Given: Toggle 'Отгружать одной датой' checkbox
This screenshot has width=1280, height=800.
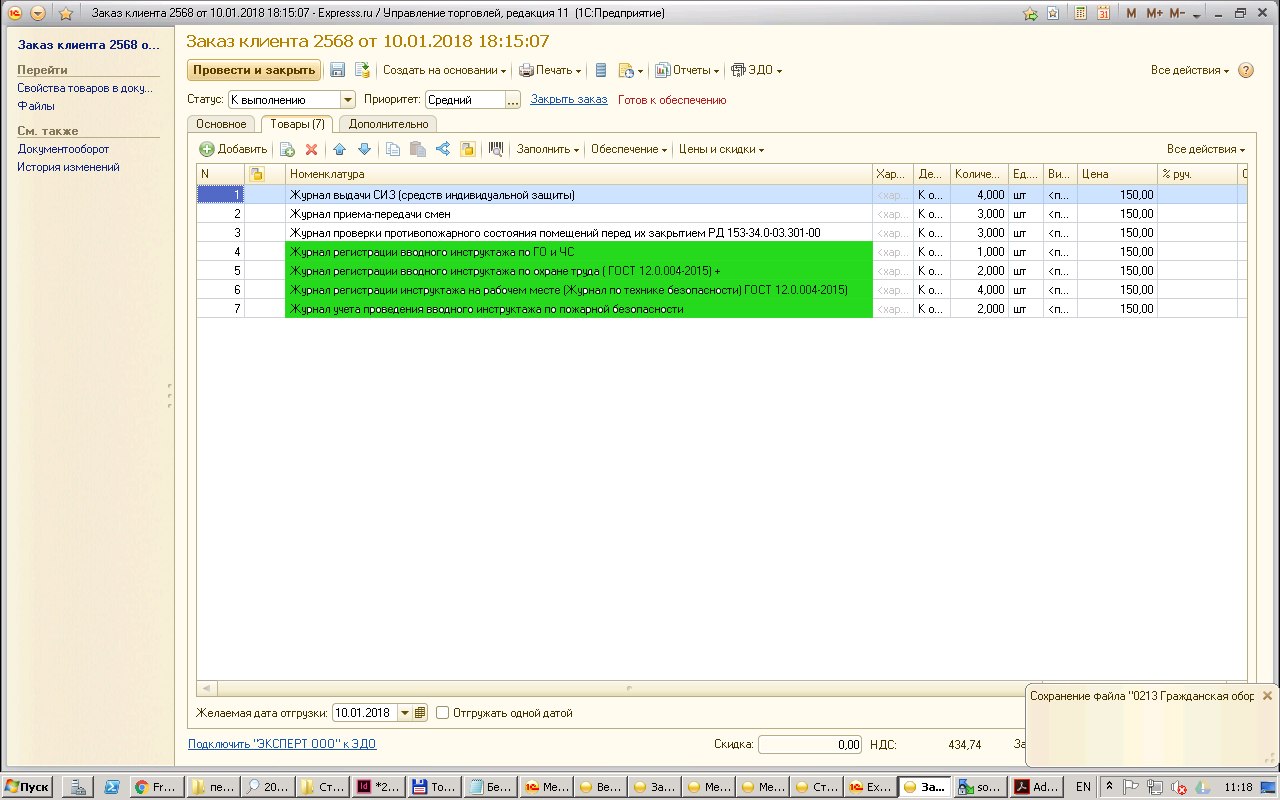Looking at the screenshot, I should point(443,713).
